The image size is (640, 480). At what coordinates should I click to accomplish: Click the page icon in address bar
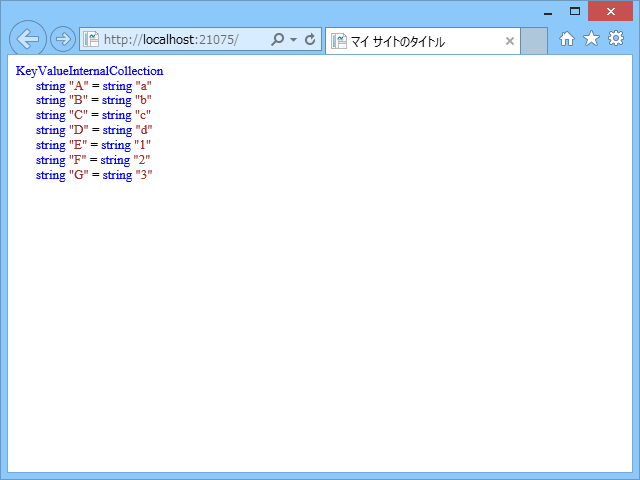[91, 39]
